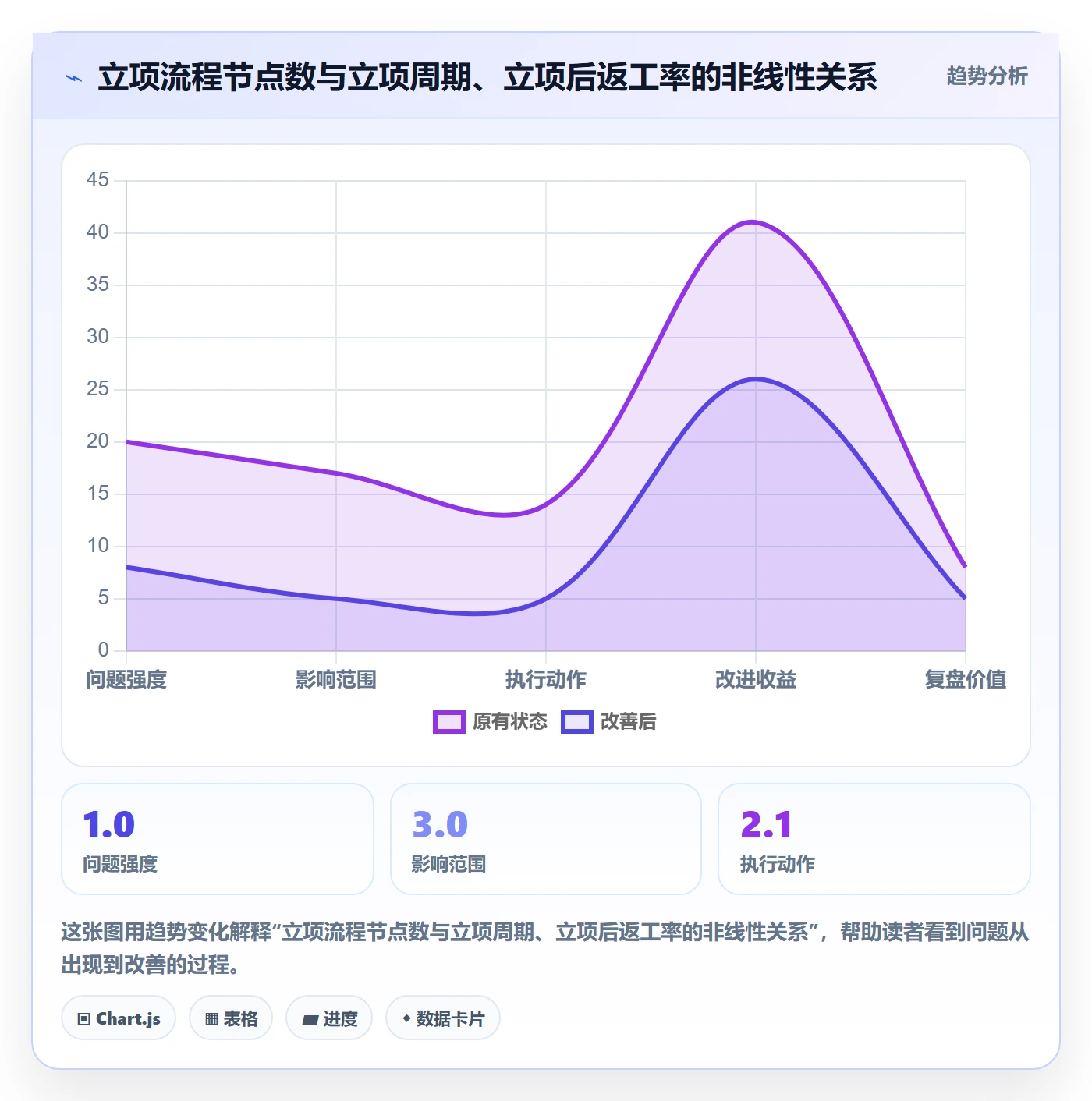Image resolution: width=1092 pixels, height=1101 pixels.
Task: Select the 数据卡片 tag chip
Action: click(x=443, y=1018)
